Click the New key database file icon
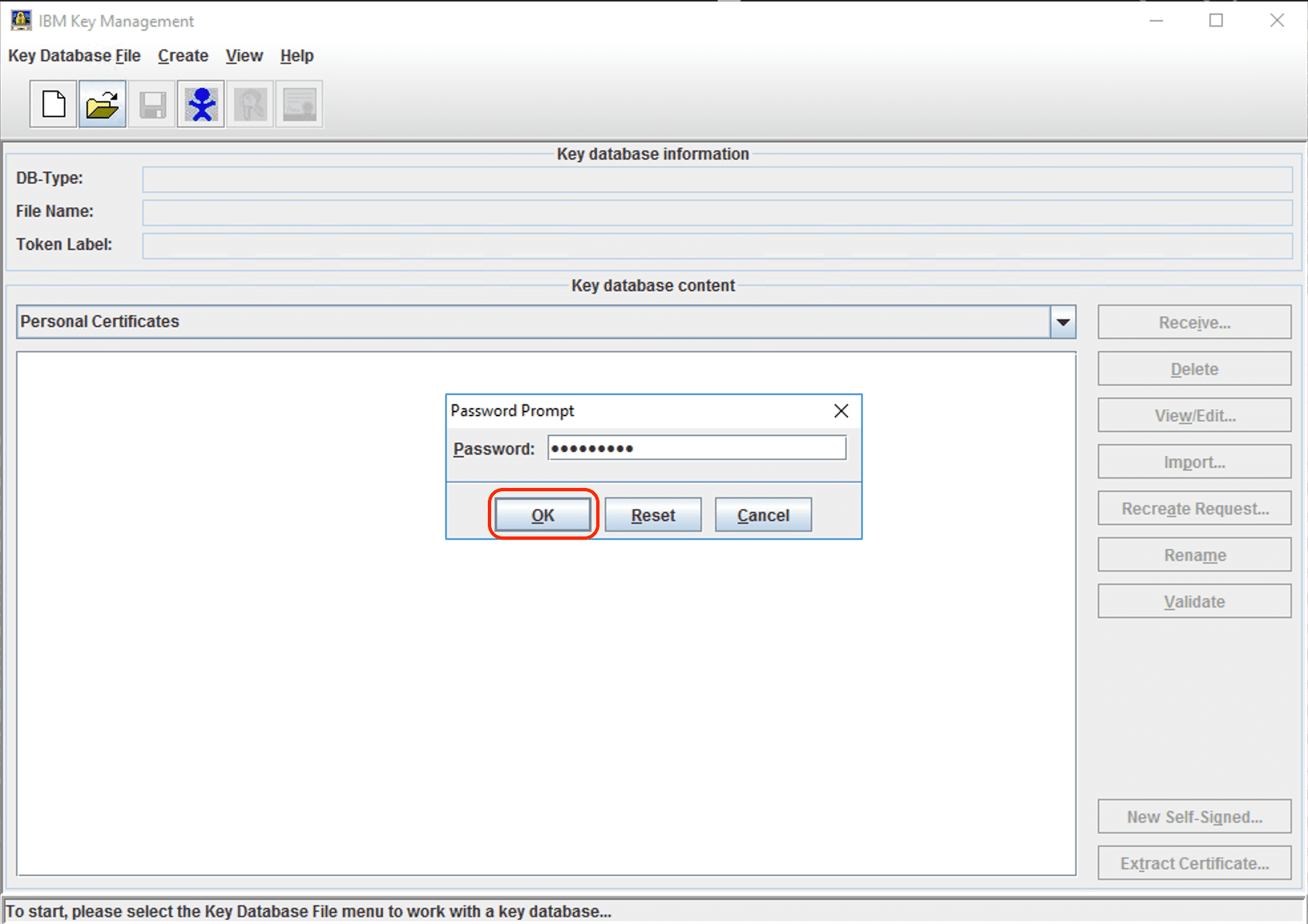 pos(53,104)
